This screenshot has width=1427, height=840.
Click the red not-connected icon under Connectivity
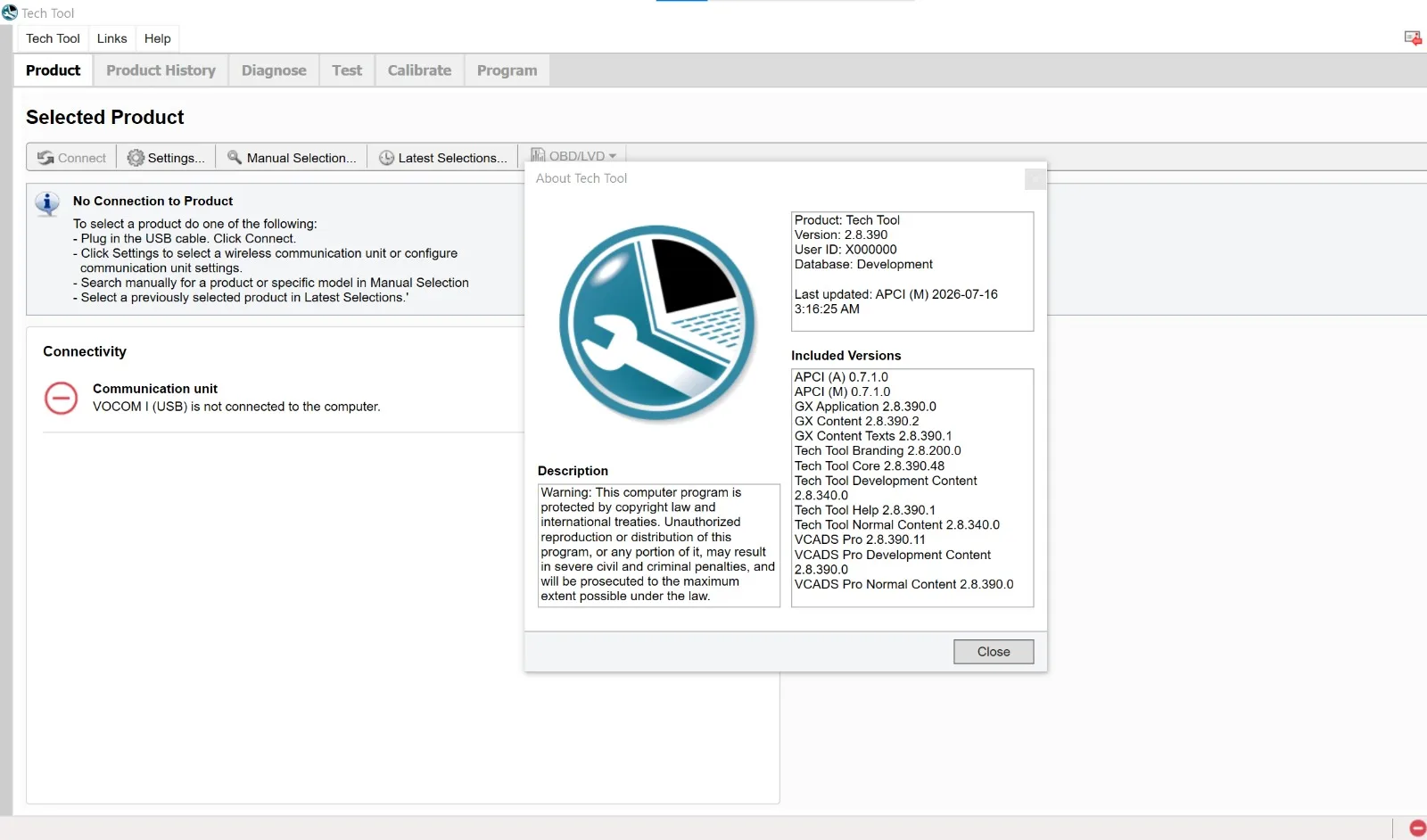(62, 398)
